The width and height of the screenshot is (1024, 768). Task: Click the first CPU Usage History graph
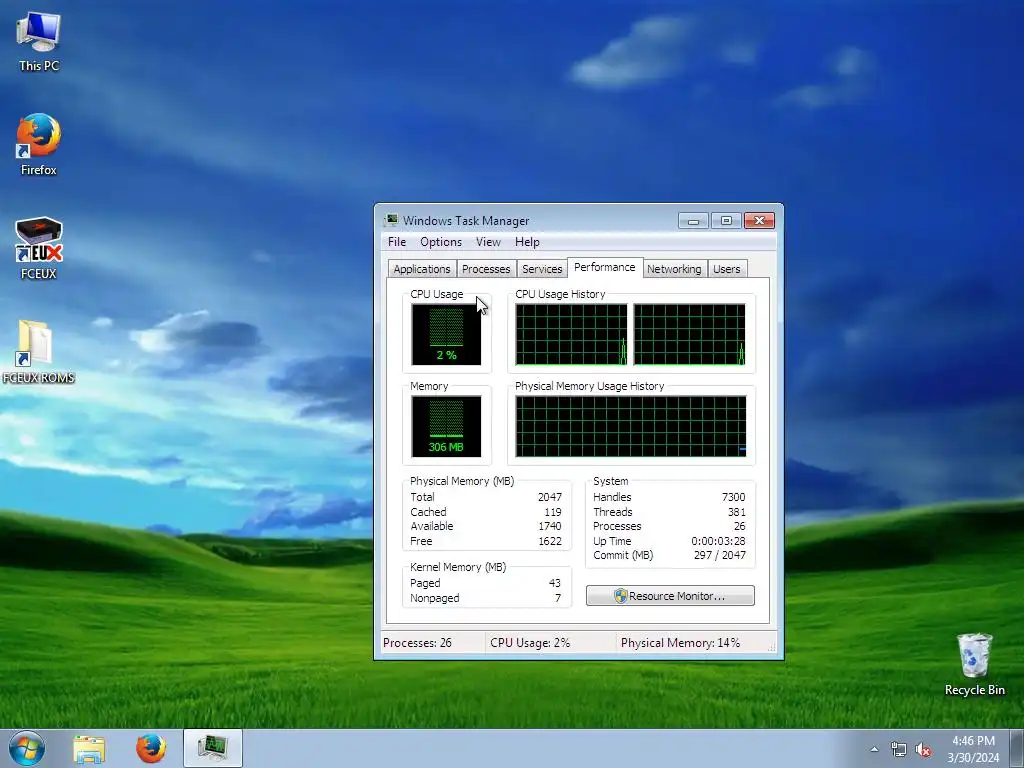(571, 334)
